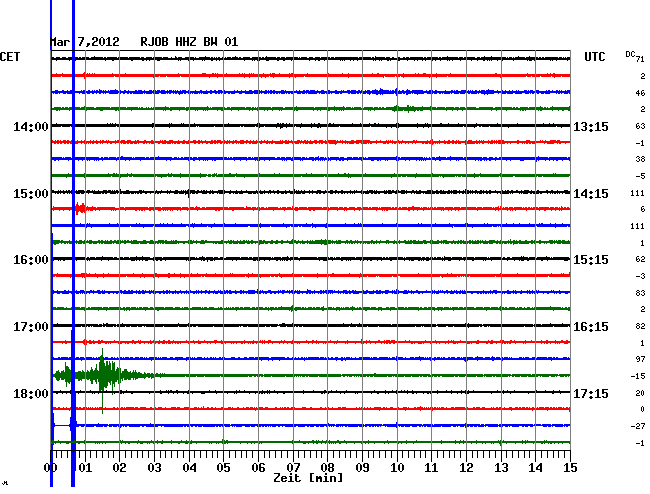Click the "14:15" UTC time label
This screenshot has width=650, height=494.
(x=591, y=194)
